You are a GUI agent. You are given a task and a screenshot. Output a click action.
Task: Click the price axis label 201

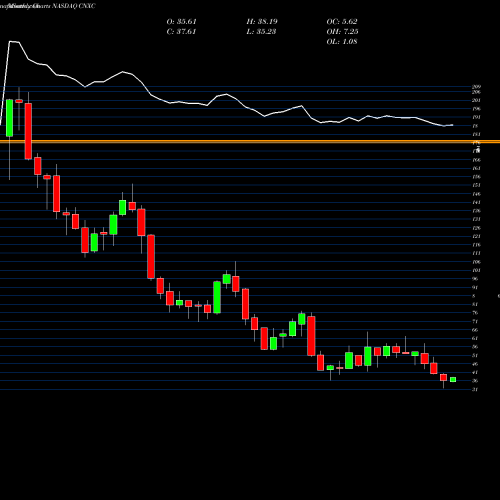point(476,100)
